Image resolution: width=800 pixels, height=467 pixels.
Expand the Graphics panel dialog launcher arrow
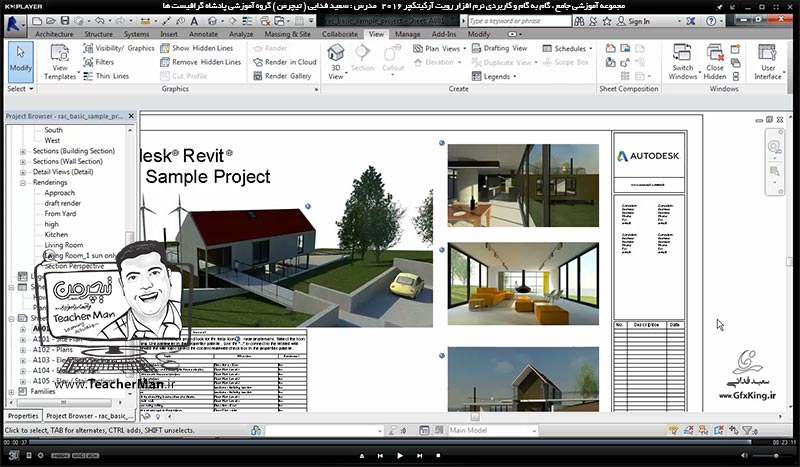pyautogui.click(x=316, y=89)
